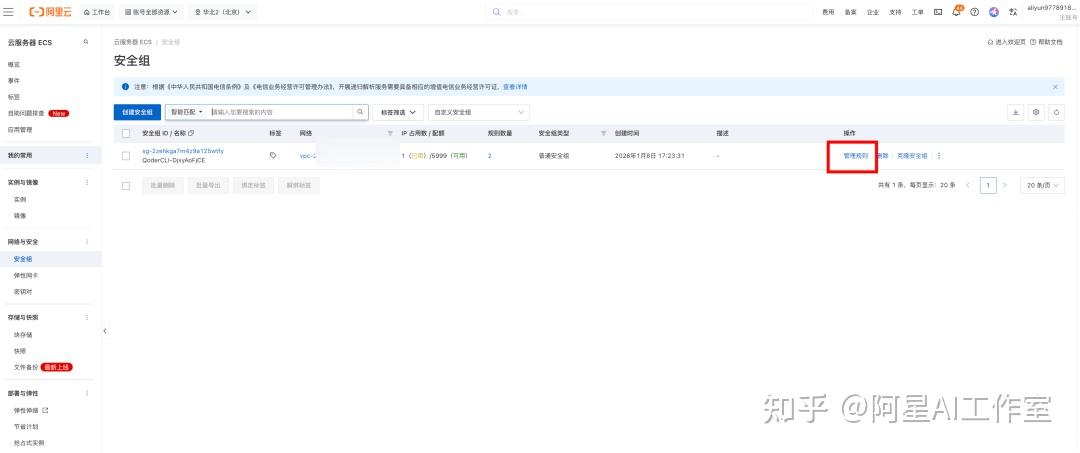Launch the Cloud Shell terminal icon
Screen dimensions: 1080x453
click(x=938, y=12)
